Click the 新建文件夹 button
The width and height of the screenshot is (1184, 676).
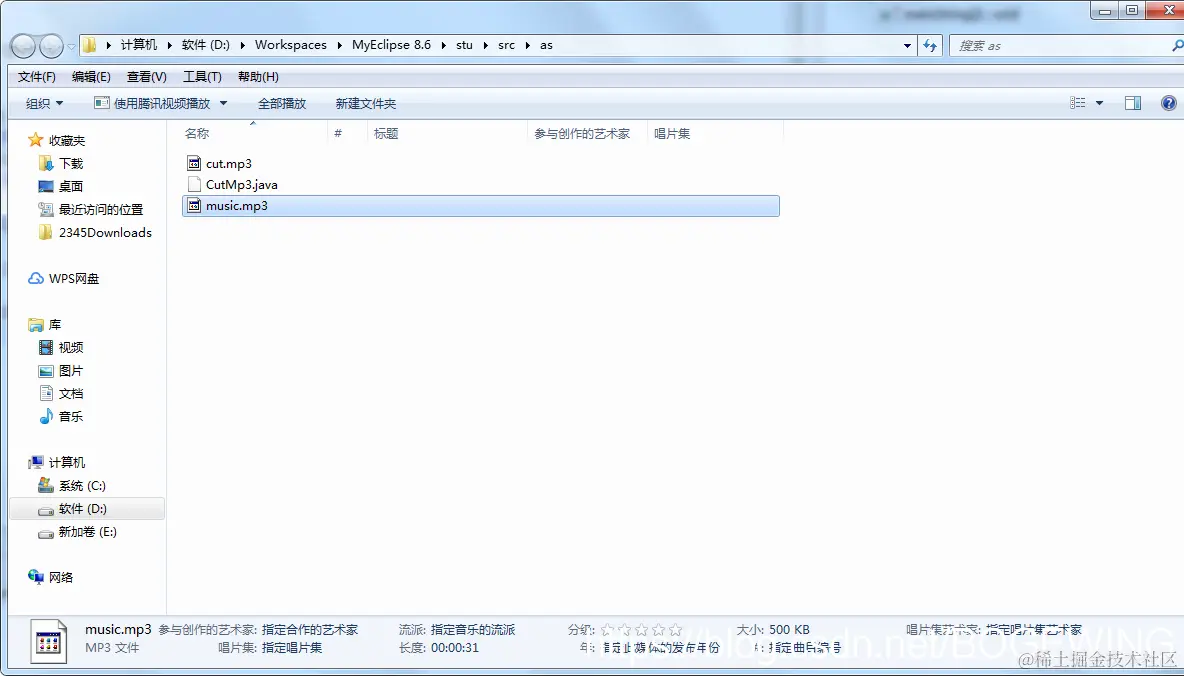tap(365, 102)
